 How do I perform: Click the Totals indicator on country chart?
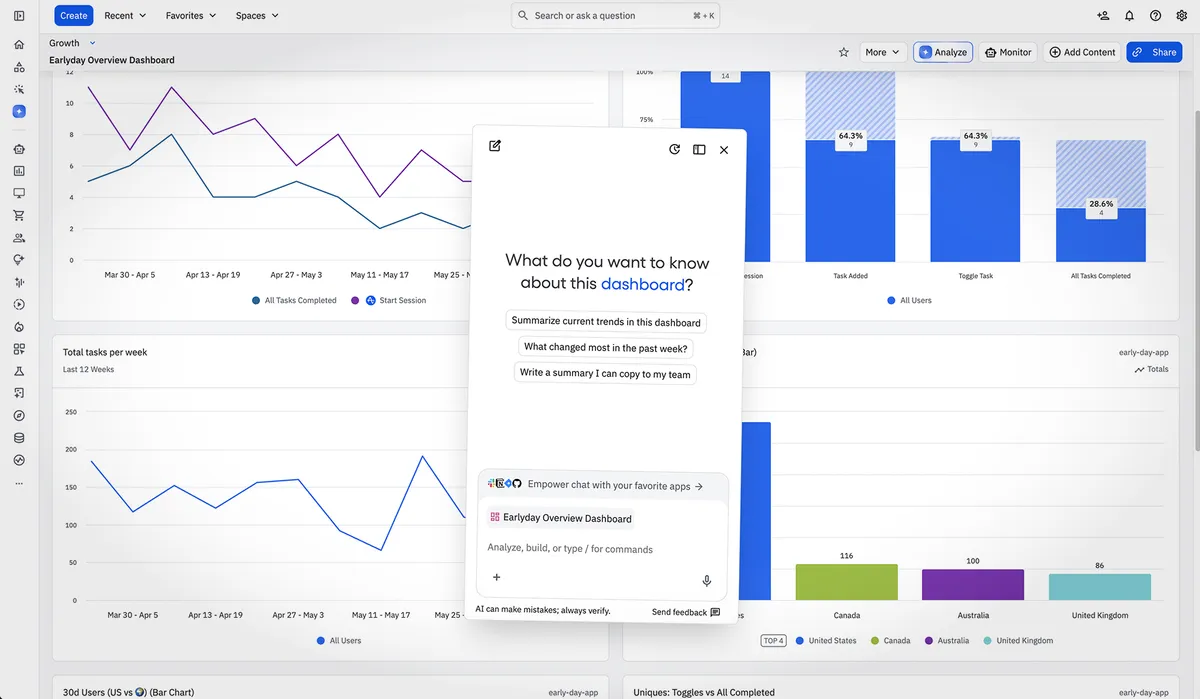tap(1151, 369)
